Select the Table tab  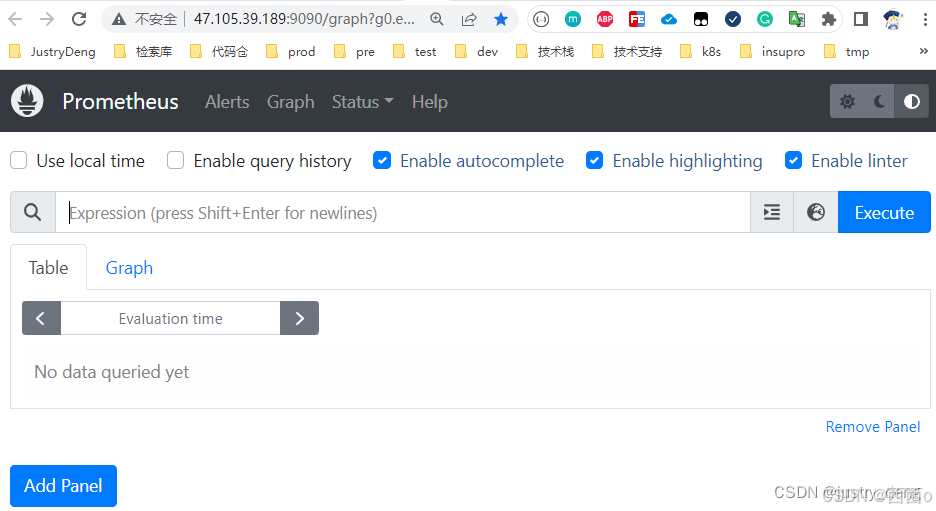coord(48,267)
